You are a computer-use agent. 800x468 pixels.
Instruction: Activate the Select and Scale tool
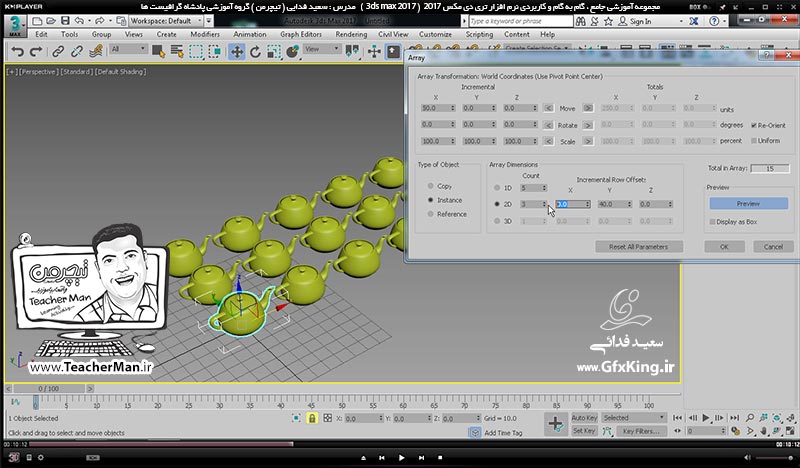tap(274, 52)
